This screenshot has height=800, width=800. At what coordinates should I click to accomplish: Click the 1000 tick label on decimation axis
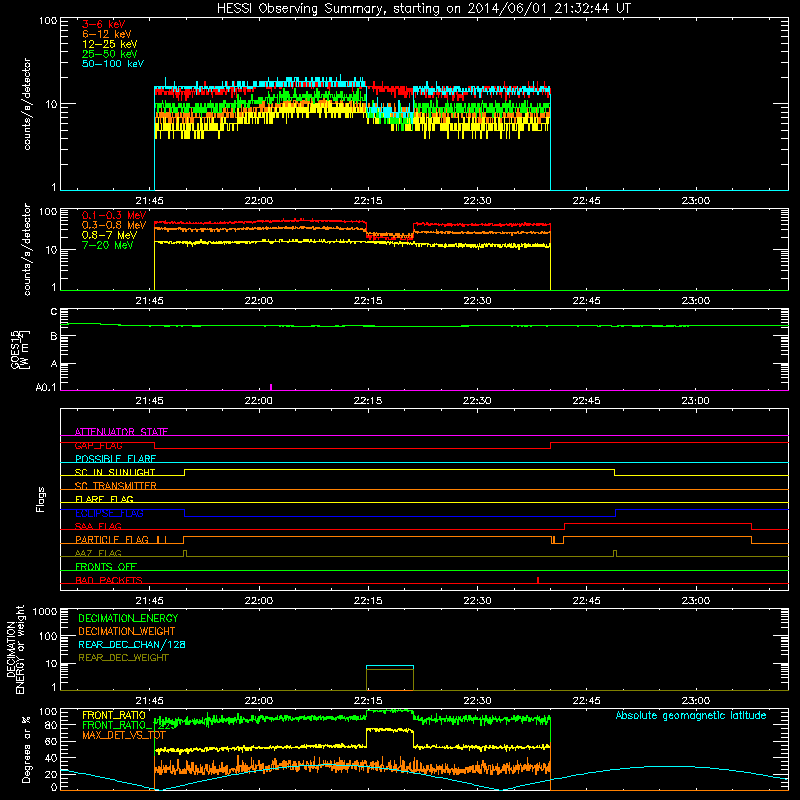(45, 612)
